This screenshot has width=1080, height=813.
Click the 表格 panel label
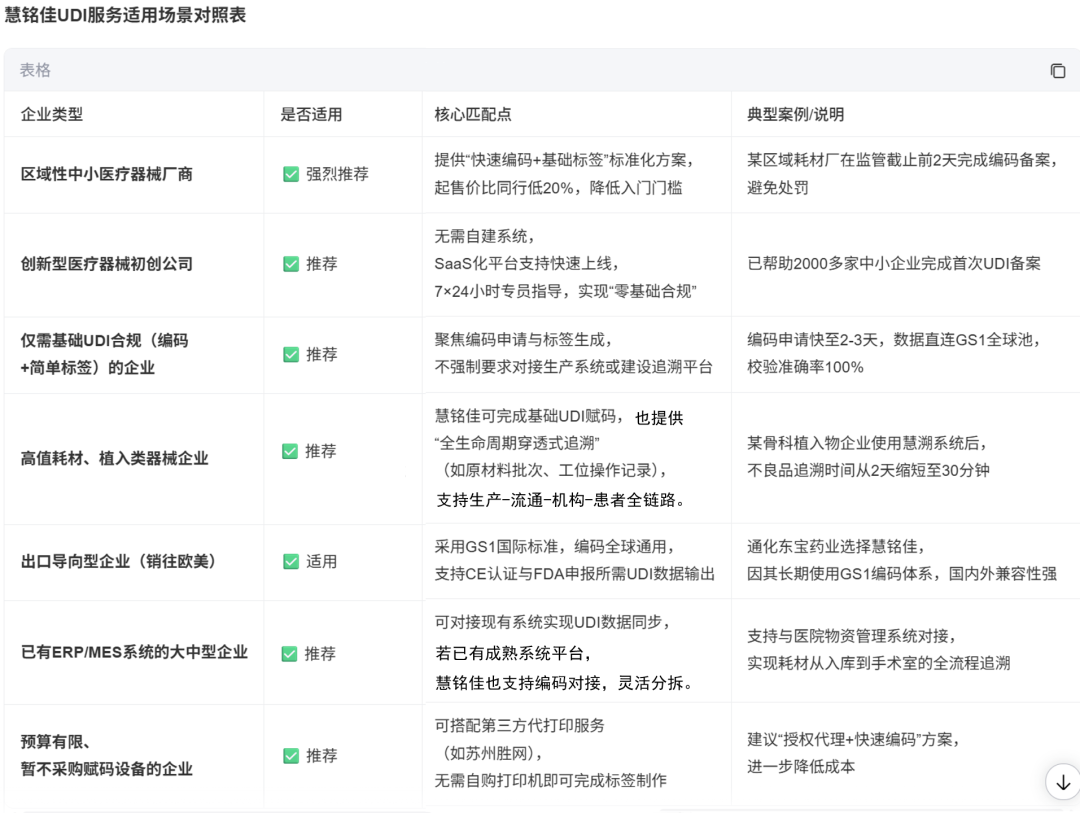coord(33,71)
